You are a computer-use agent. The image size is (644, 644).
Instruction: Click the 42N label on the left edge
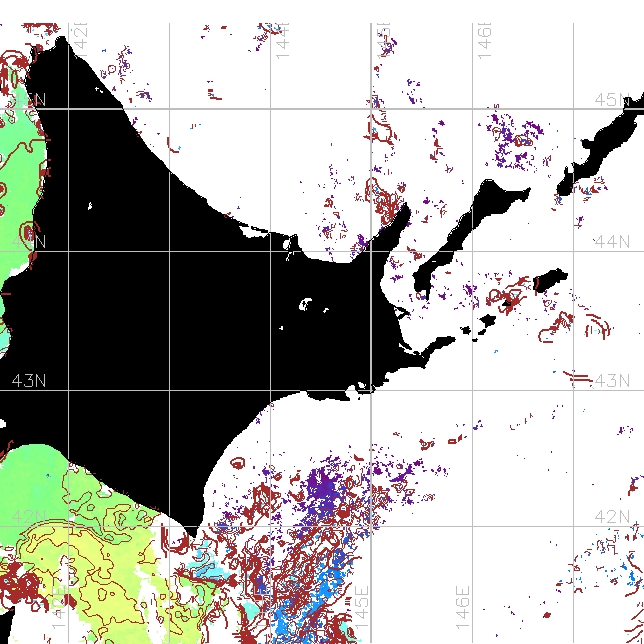coord(29,516)
